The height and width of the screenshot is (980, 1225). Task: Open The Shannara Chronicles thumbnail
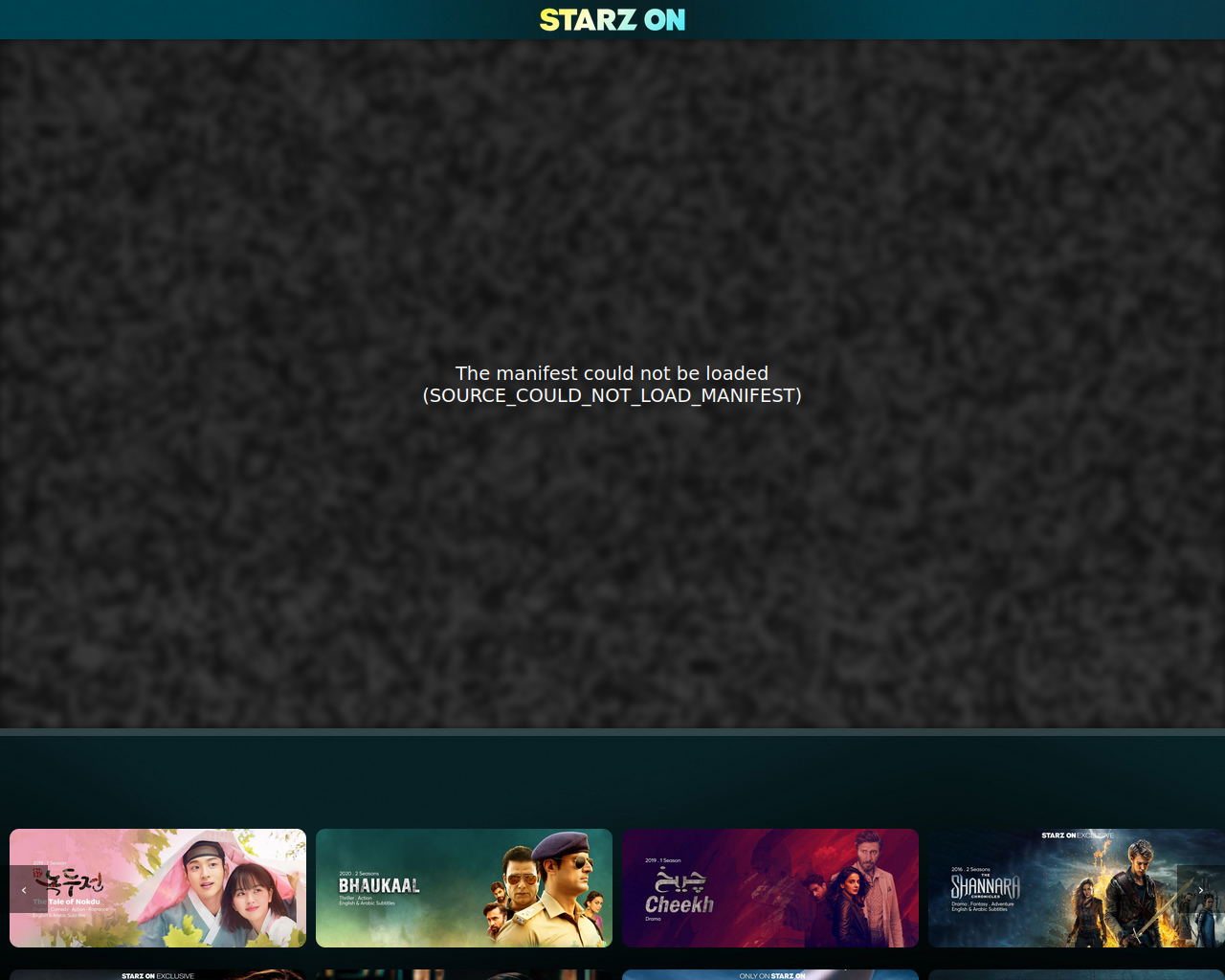[x=1077, y=888]
